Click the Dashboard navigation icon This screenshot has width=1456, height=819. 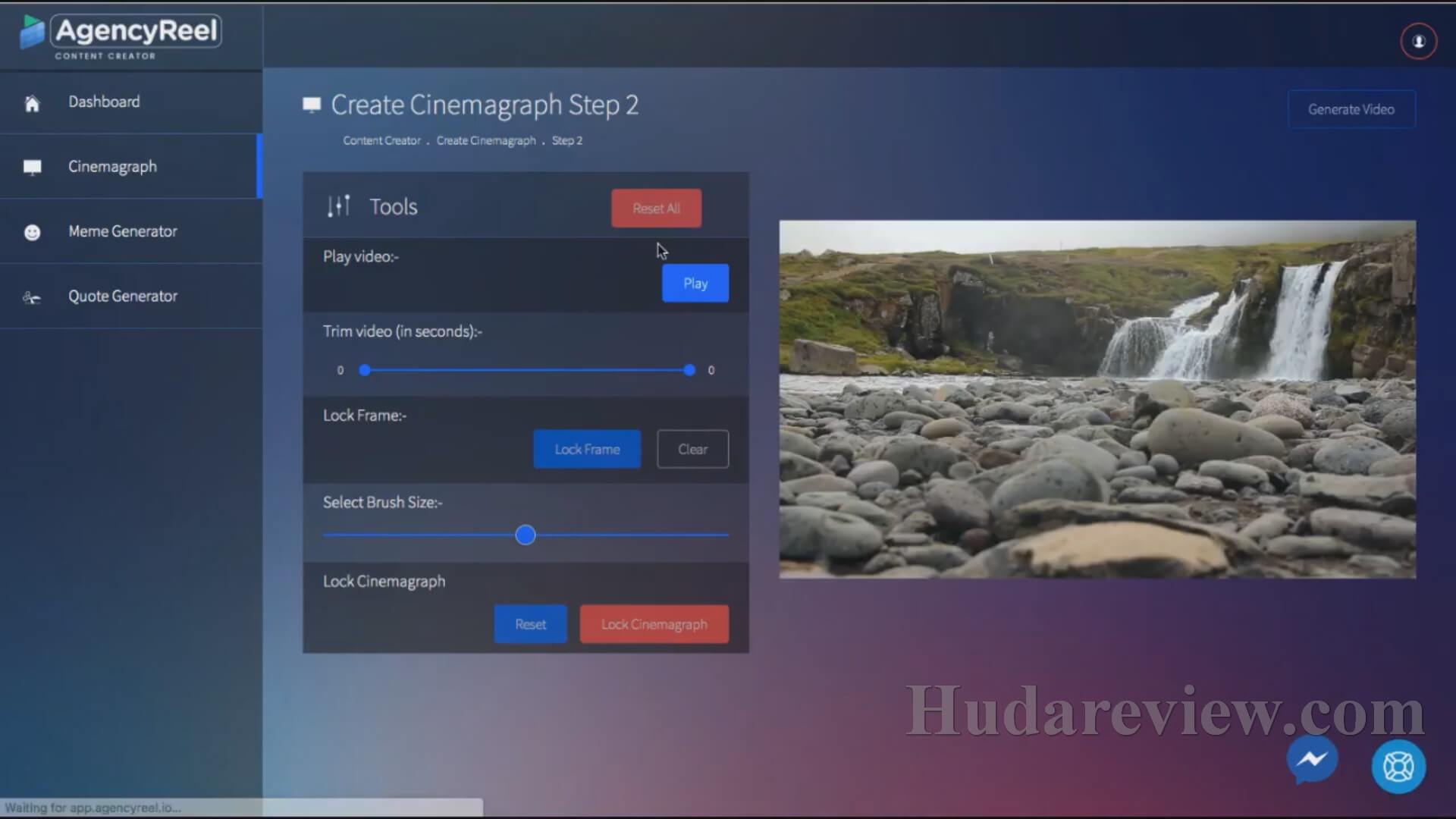31,101
